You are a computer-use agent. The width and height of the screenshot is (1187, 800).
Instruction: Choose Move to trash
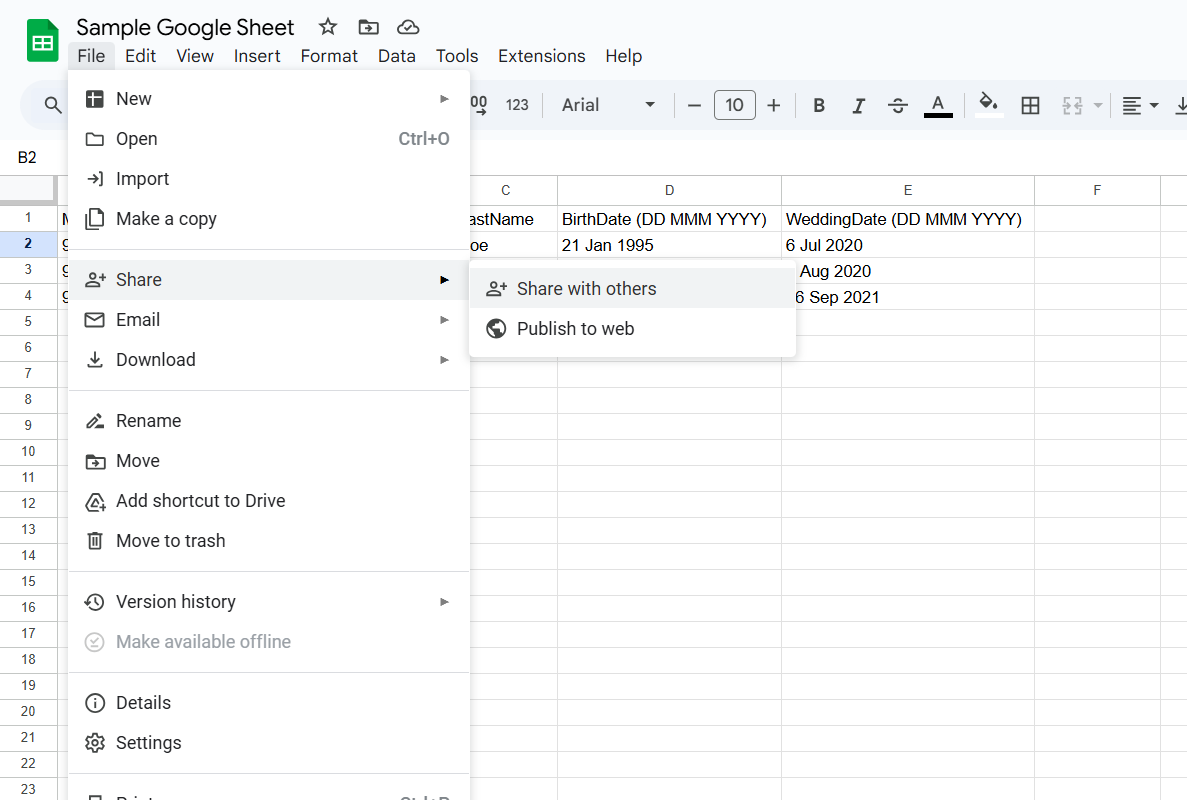pyautogui.click(x=269, y=541)
